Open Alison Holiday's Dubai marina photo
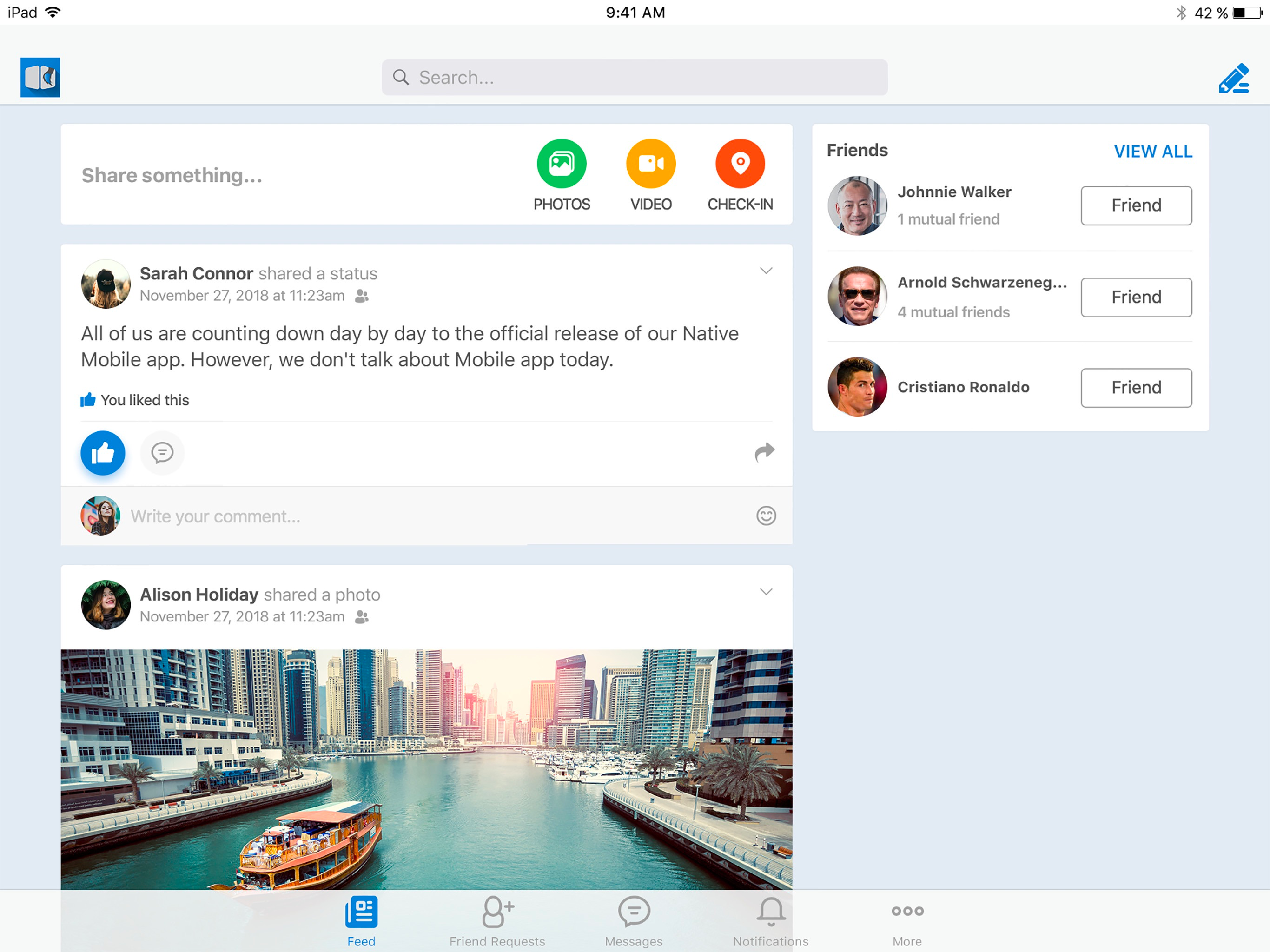 (426, 769)
